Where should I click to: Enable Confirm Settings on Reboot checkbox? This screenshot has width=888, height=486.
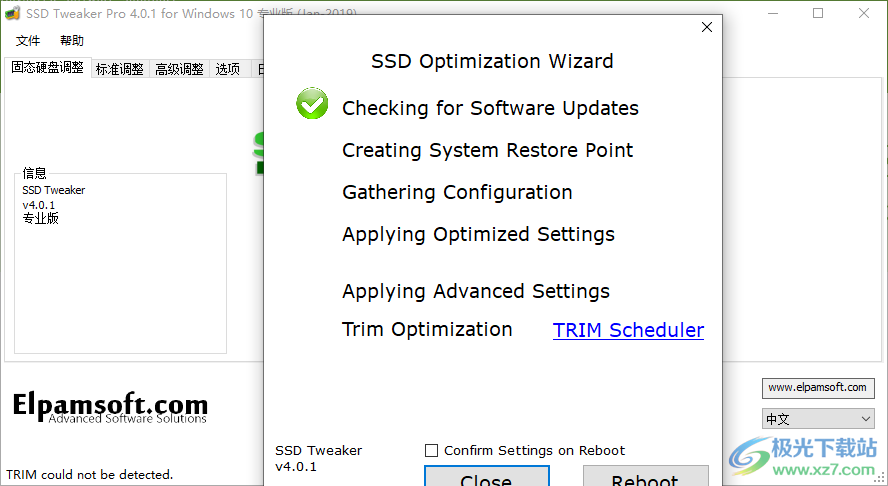tap(432, 450)
